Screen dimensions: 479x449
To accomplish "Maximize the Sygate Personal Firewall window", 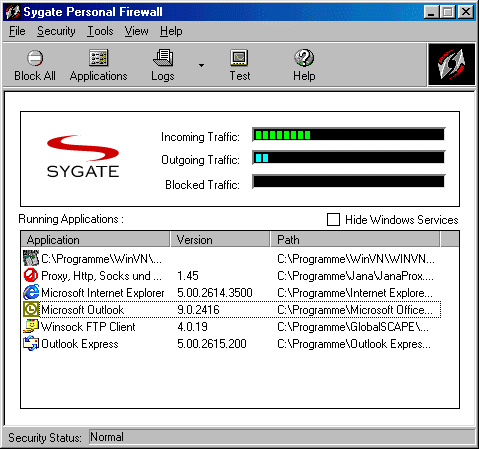I will [447, 12].
